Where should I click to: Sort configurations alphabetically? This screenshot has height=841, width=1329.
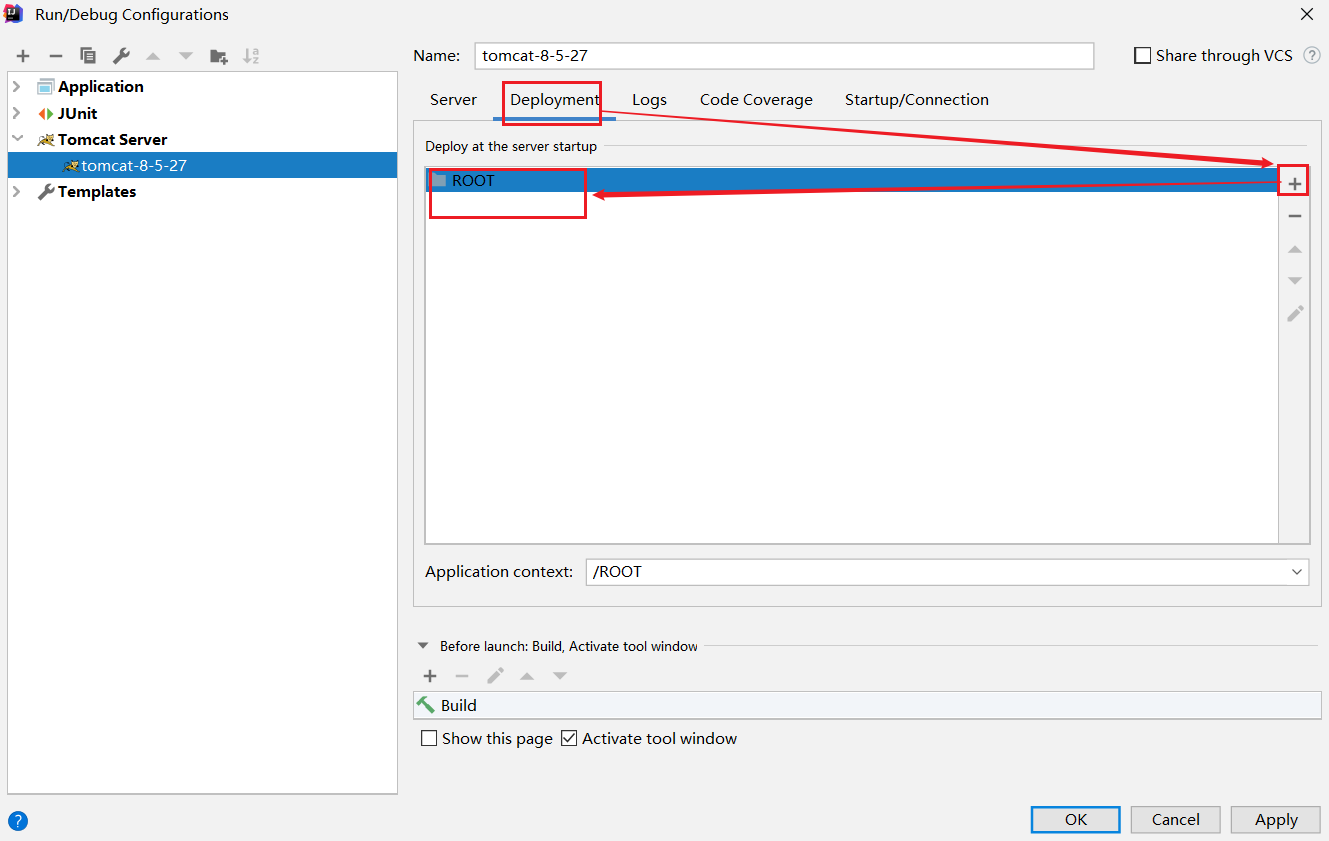(x=251, y=56)
